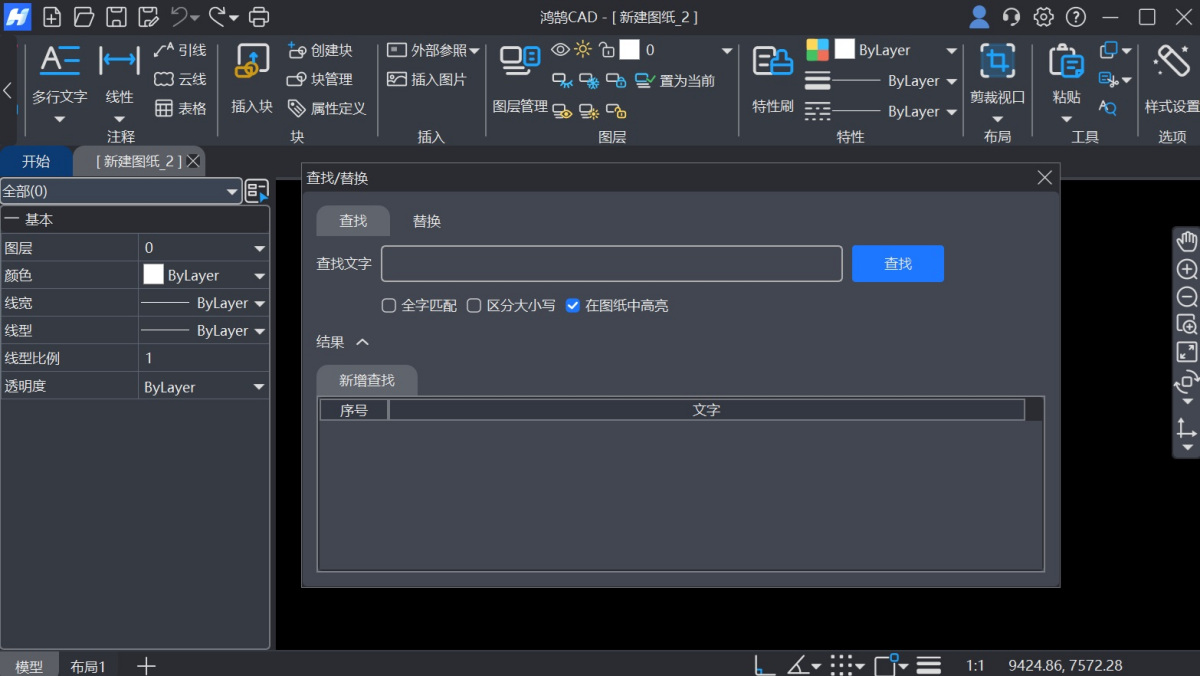The width and height of the screenshot is (1200, 676).
Task: Uncheck 在图纸中高亮 in the dialog
Action: point(573,305)
